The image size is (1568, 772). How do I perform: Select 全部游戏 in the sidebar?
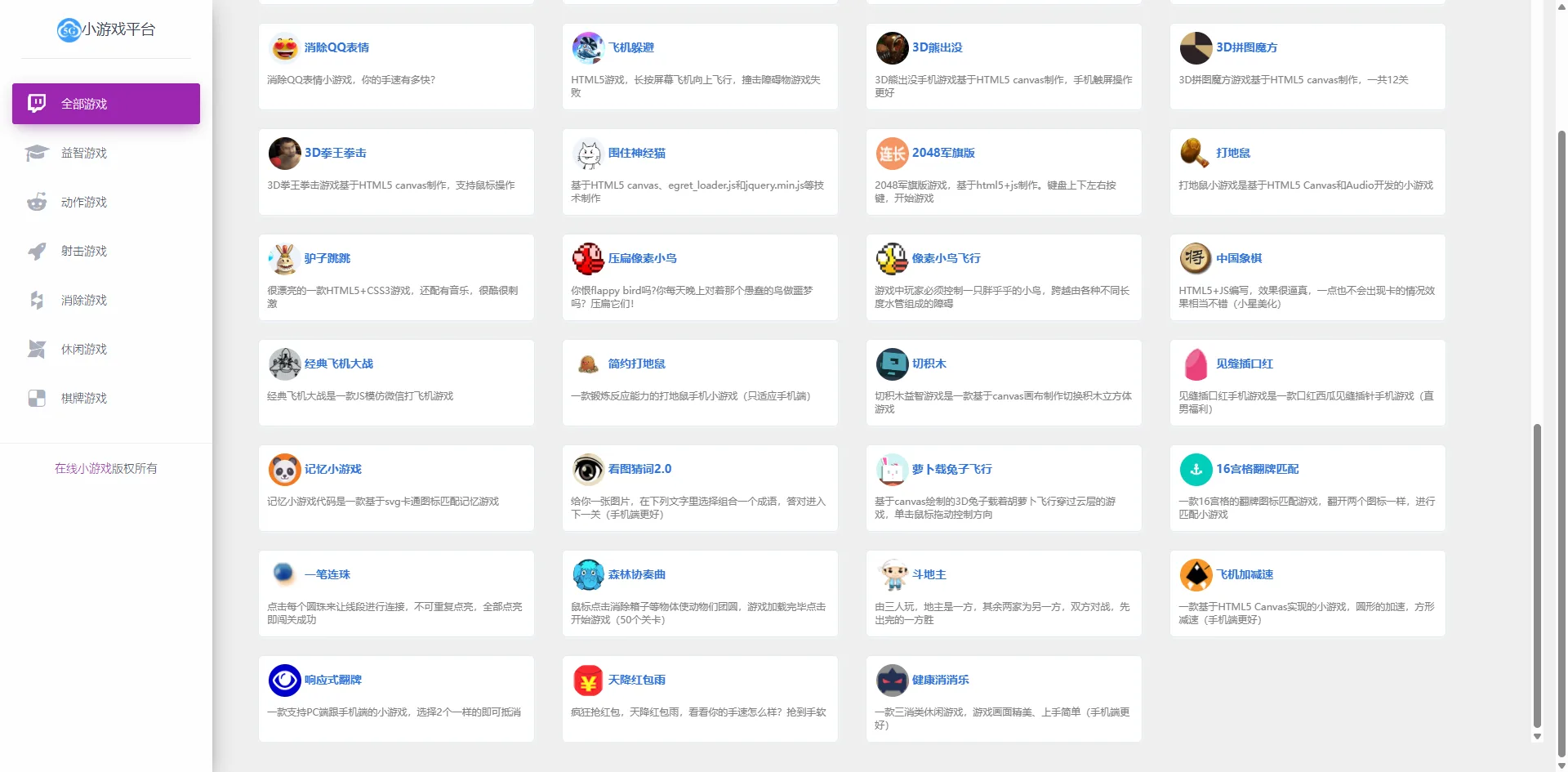[106, 104]
